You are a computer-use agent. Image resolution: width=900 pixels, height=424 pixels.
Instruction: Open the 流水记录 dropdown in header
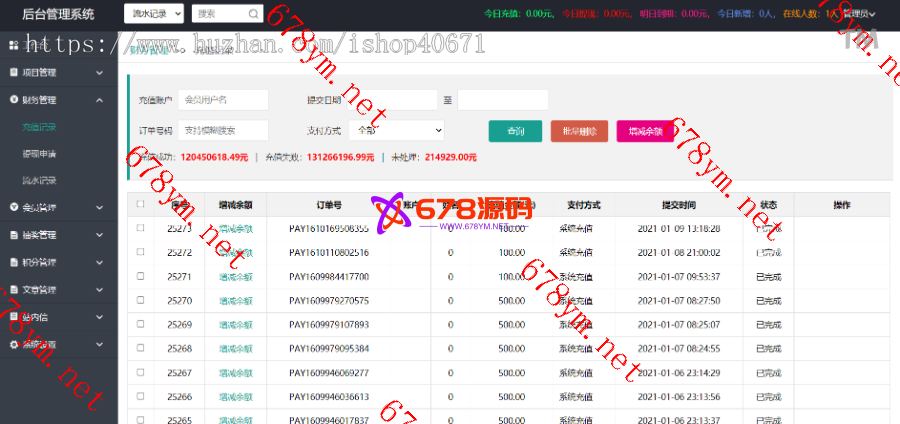pos(153,14)
